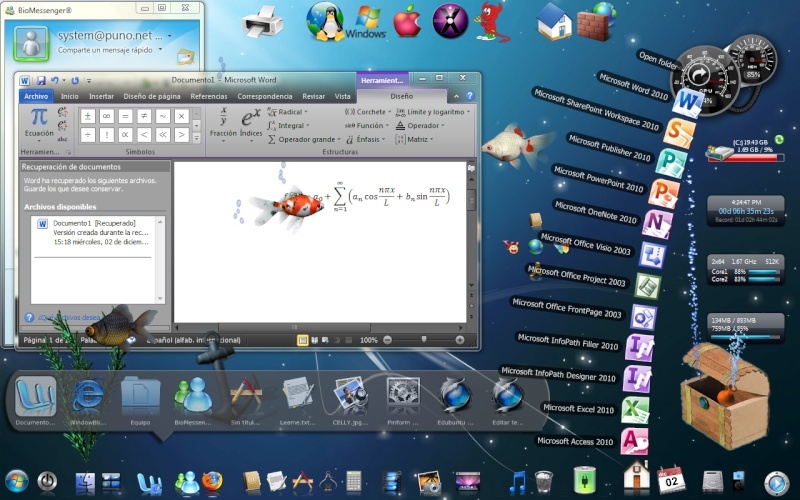The width and height of the screenshot is (800, 500).
Task: Click the Undo arrow in Word title bar
Action: click(x=55, y=81)
